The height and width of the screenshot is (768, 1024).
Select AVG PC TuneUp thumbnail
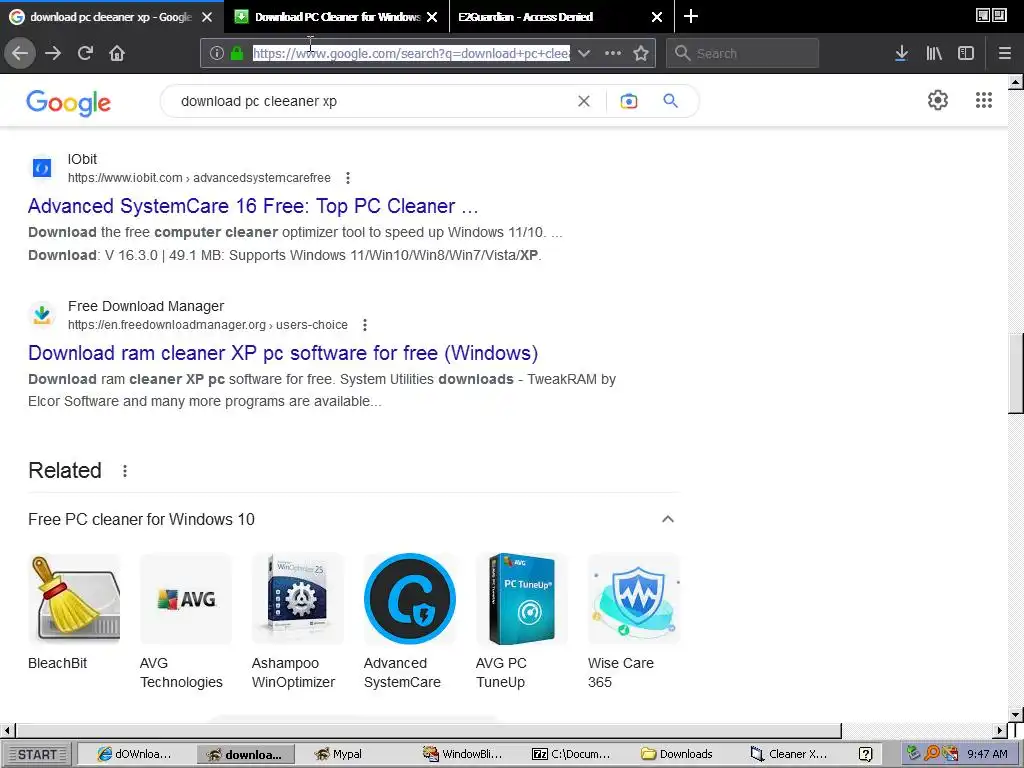click(x=522, y=599)
